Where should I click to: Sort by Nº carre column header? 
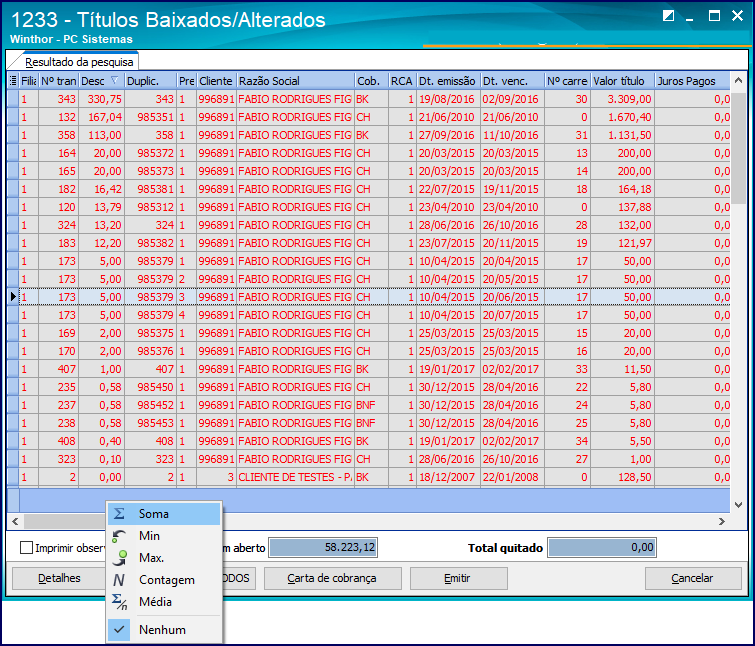coord(568,81)
